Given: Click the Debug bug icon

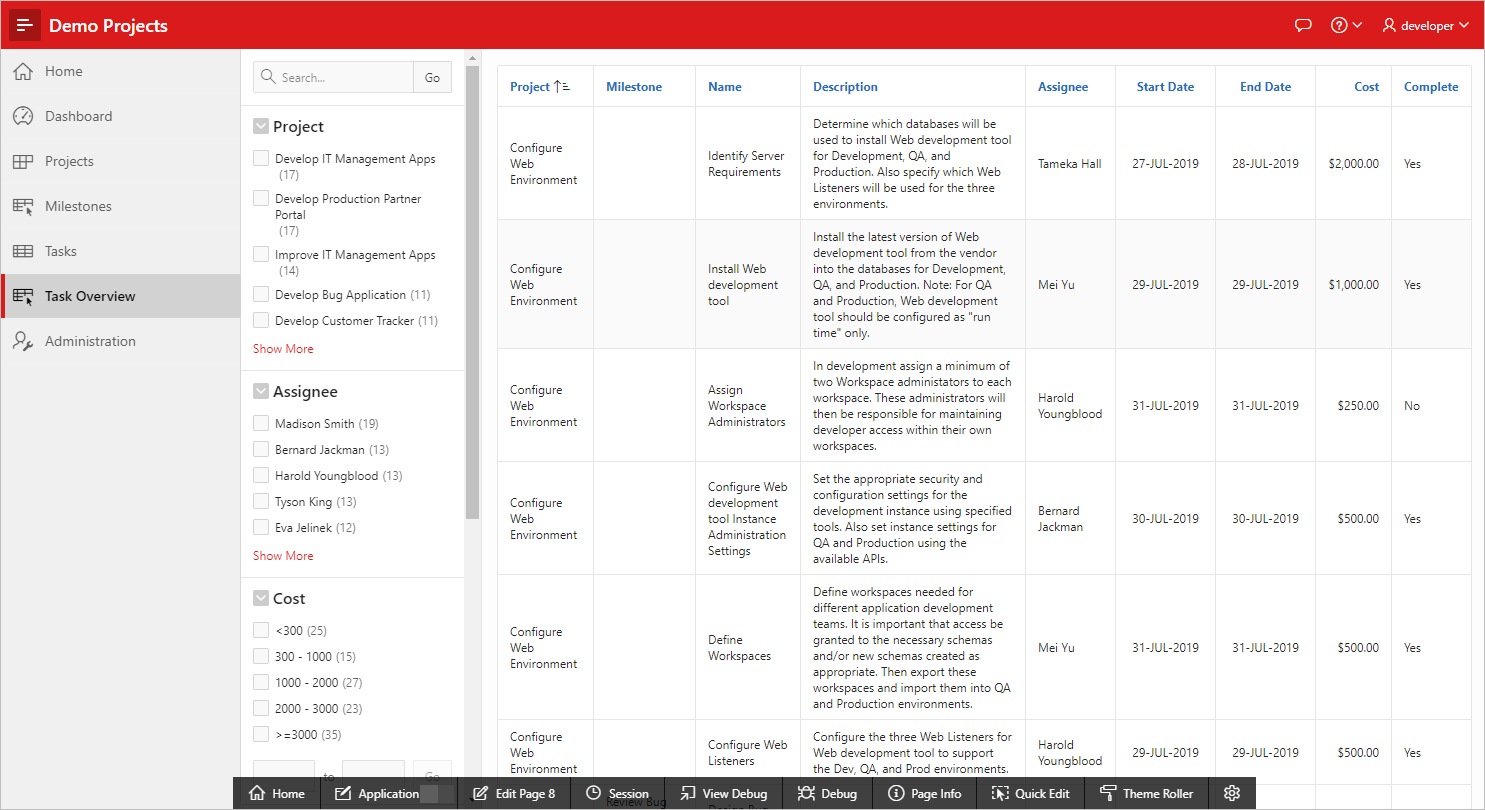Looking at the screenshot, I should pos(806,793).
